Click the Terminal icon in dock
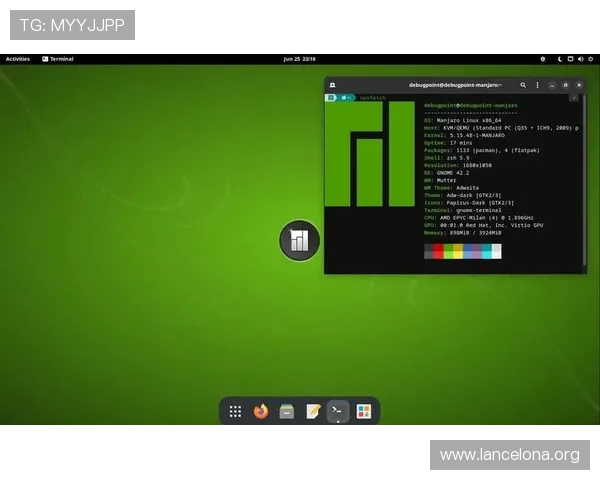This screenshot has height=480, width=600. click(x=338, y=411)
